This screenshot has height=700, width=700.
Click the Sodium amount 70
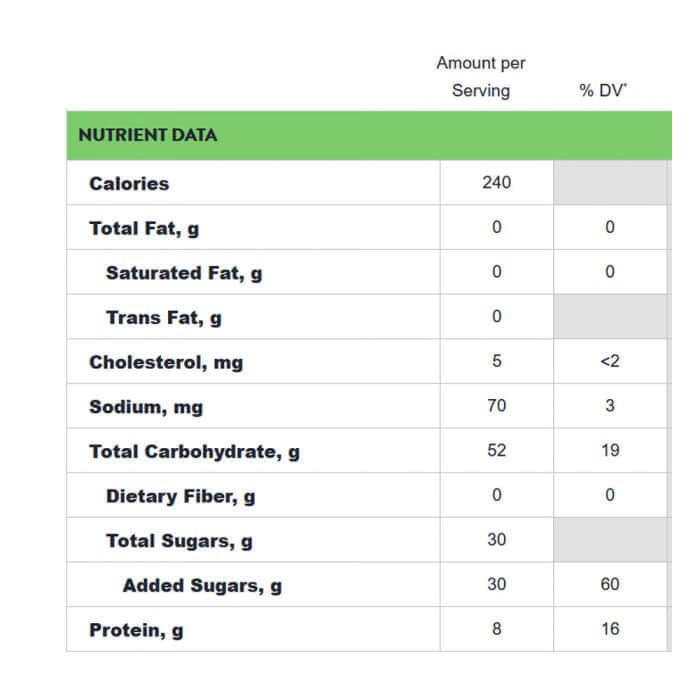click(496, 406)
